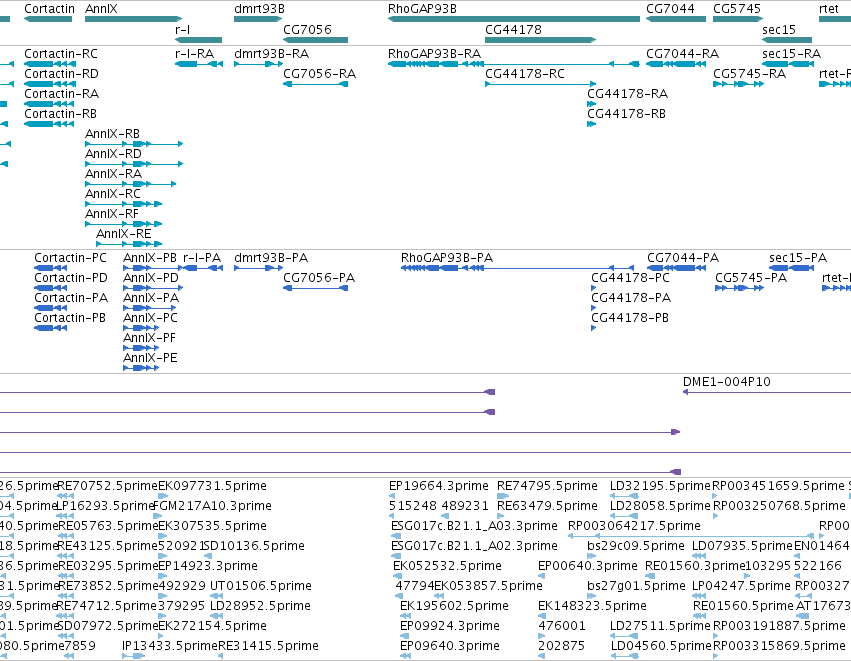Select the EP19664.3prime EST label
Viewport: 851px width, 661px height.
(x=439, y=486)
